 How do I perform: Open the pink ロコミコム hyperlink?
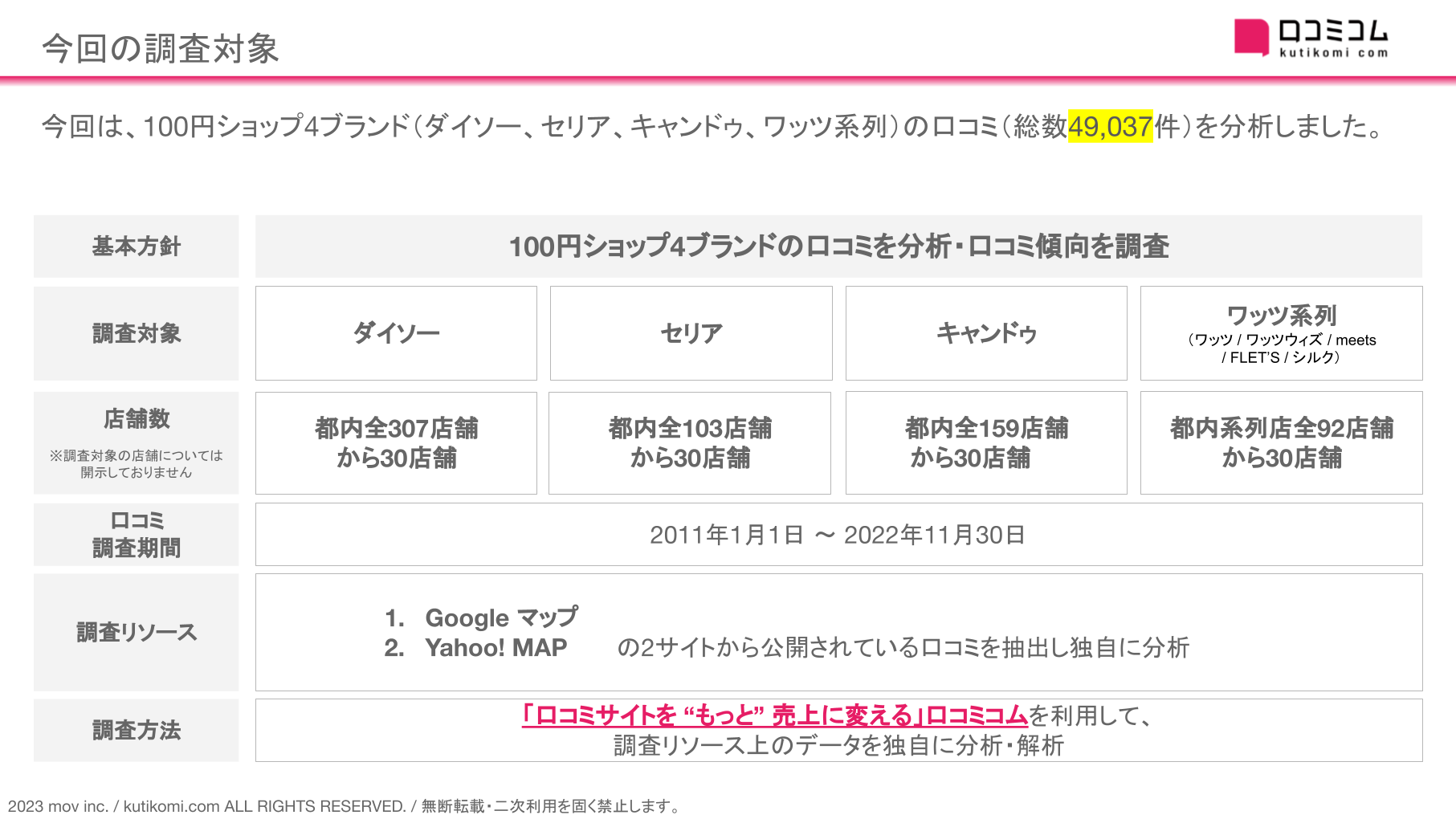click(x=774, y=715)
